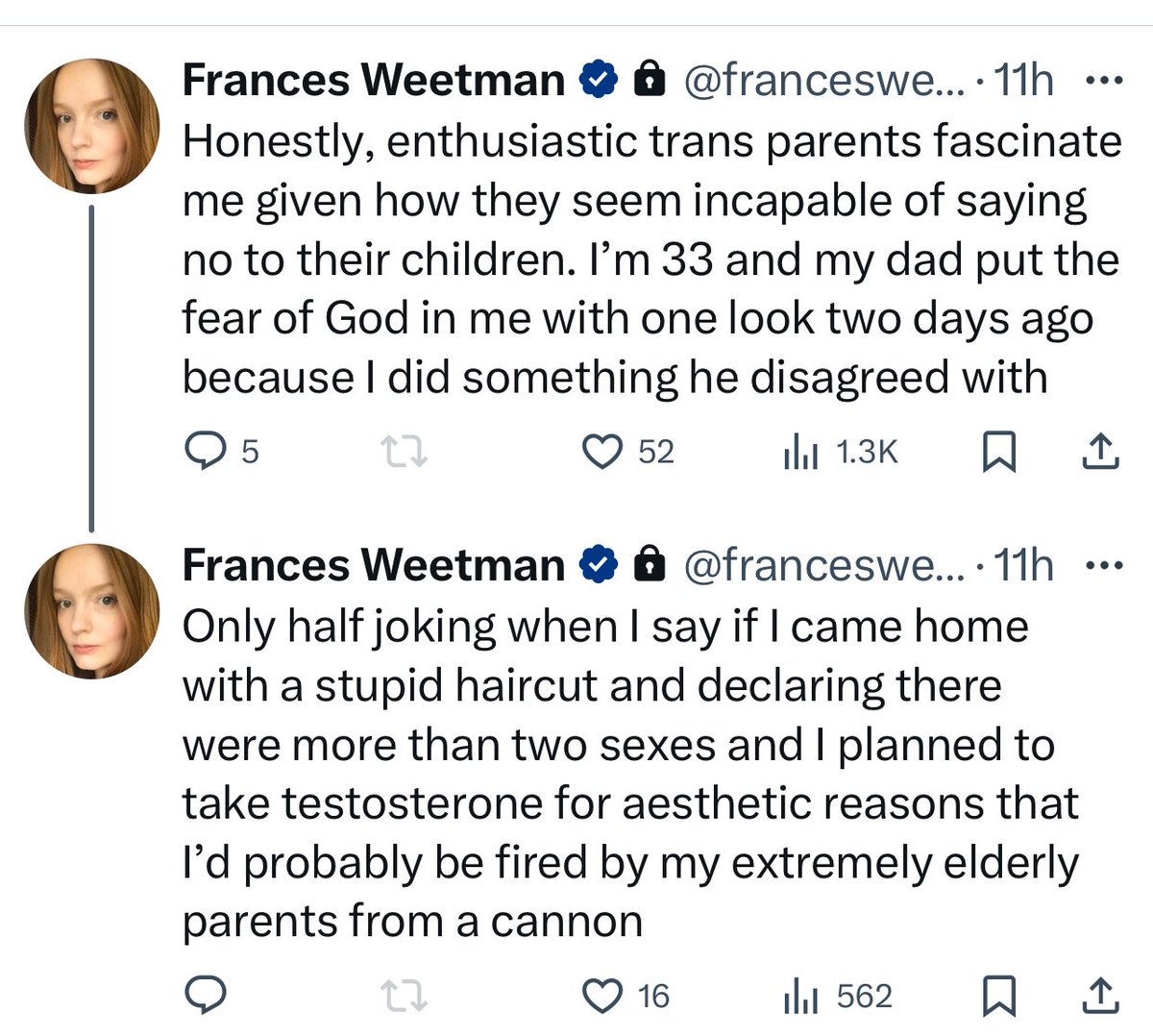Open first tweet's profile picture
This screenshot has height=1036, width=1153.
click(x=91, y=132)
